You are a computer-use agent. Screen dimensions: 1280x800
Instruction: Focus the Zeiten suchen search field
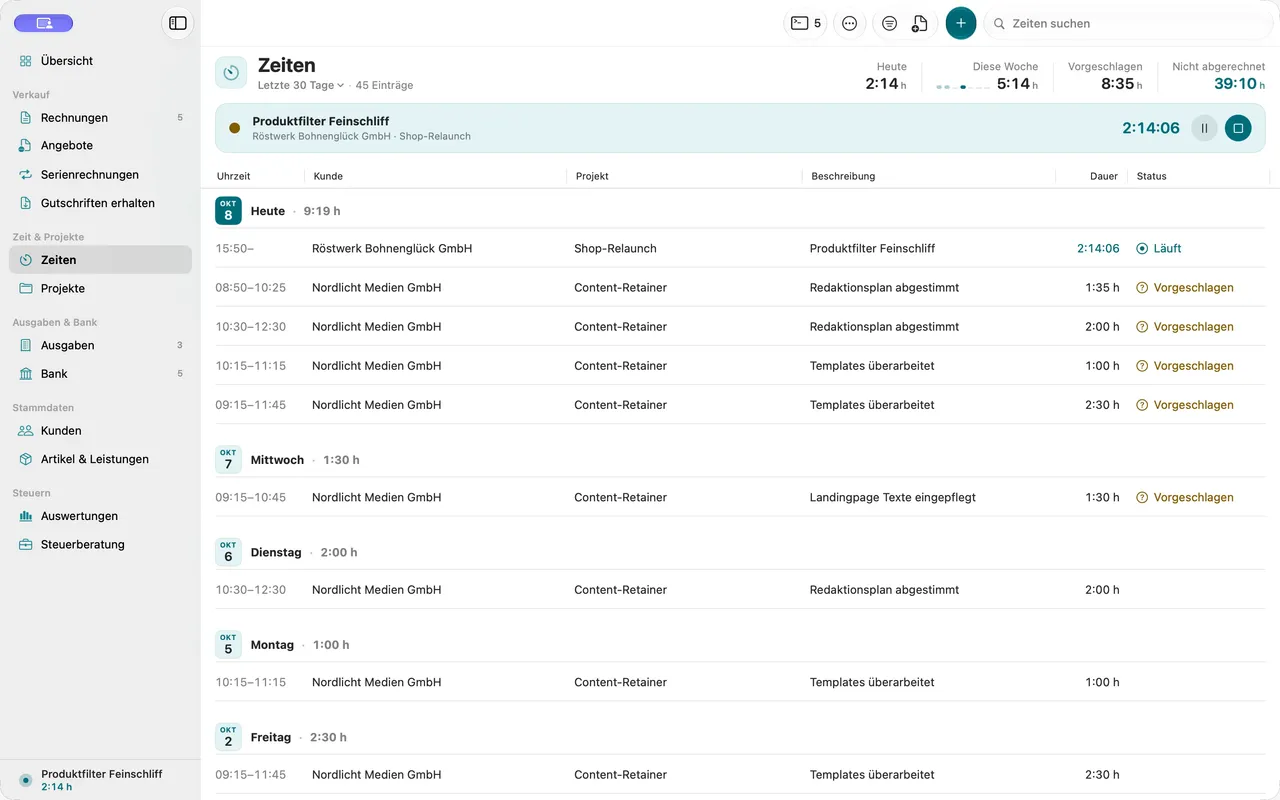[x=1130, y=23]
